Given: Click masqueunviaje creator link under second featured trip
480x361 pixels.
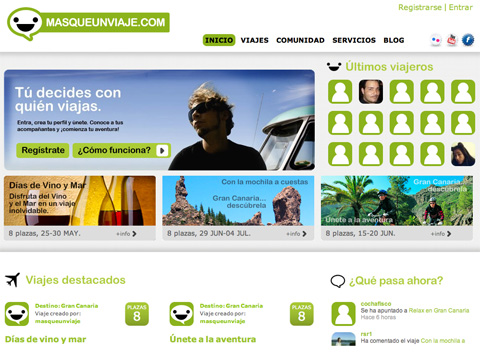Looking at the screenshot, I should (x=222, y=321).
